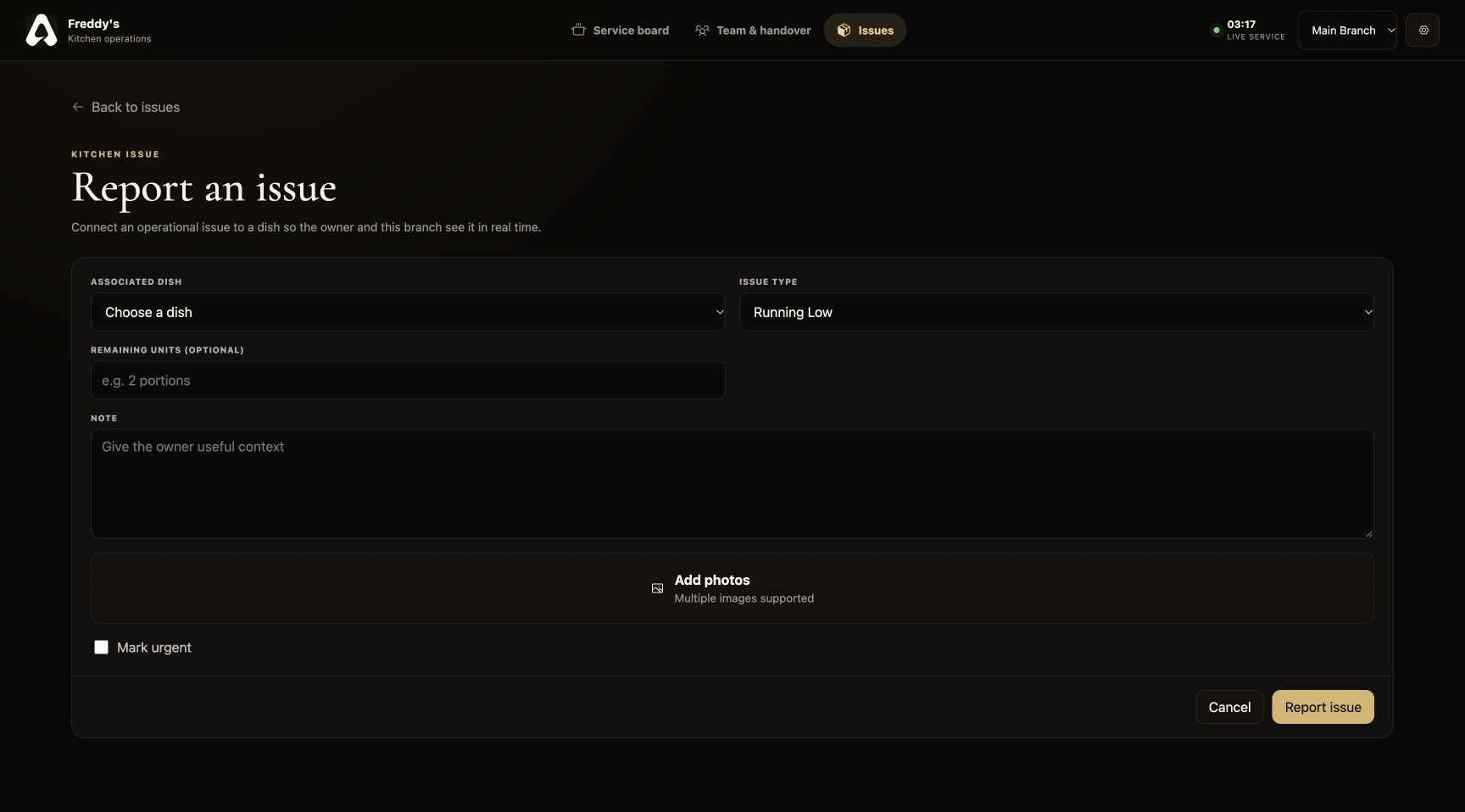
Task: Click the Service board pot icon
Action: (578, 31)
